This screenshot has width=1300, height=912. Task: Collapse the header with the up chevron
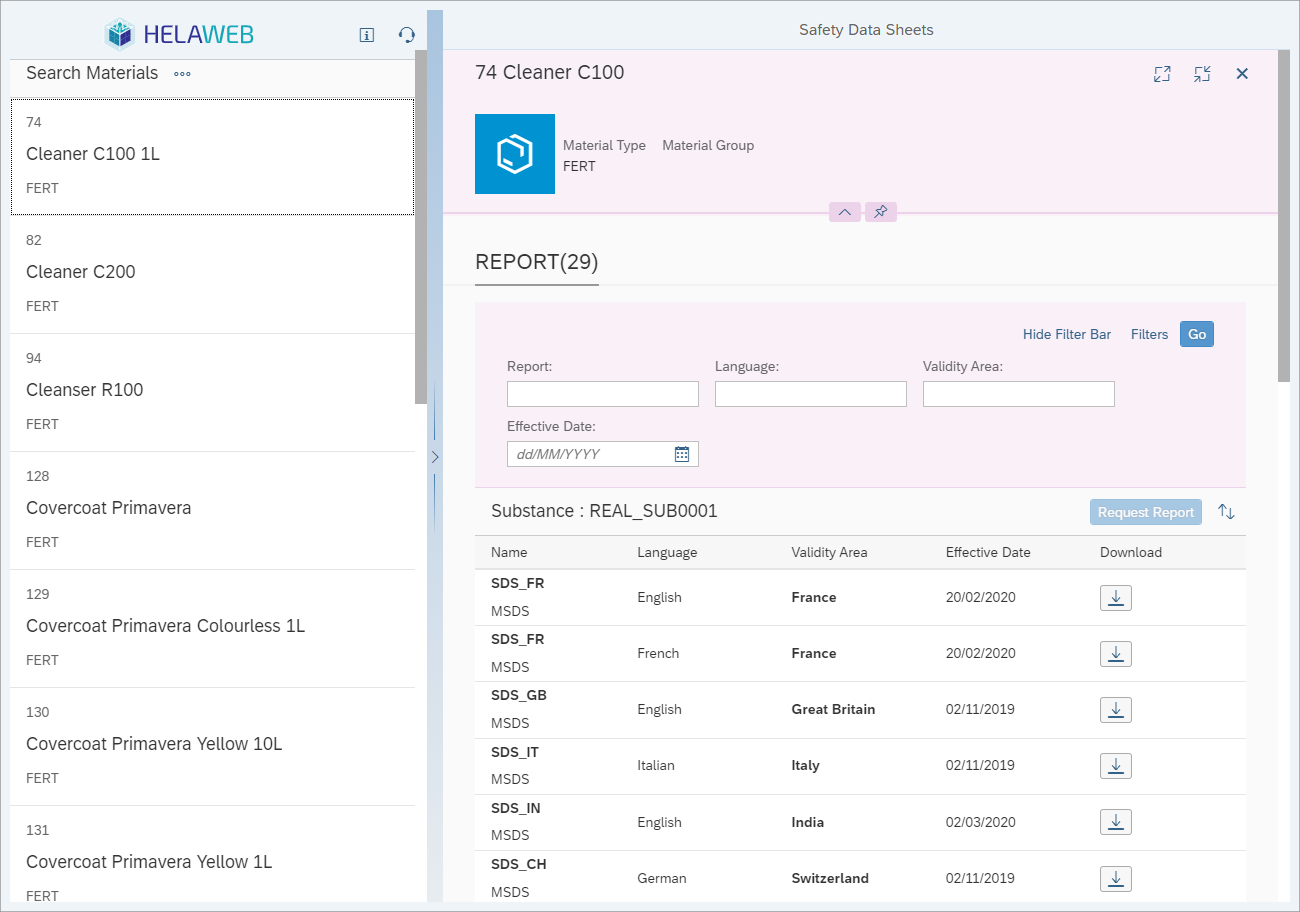point(845,212)
